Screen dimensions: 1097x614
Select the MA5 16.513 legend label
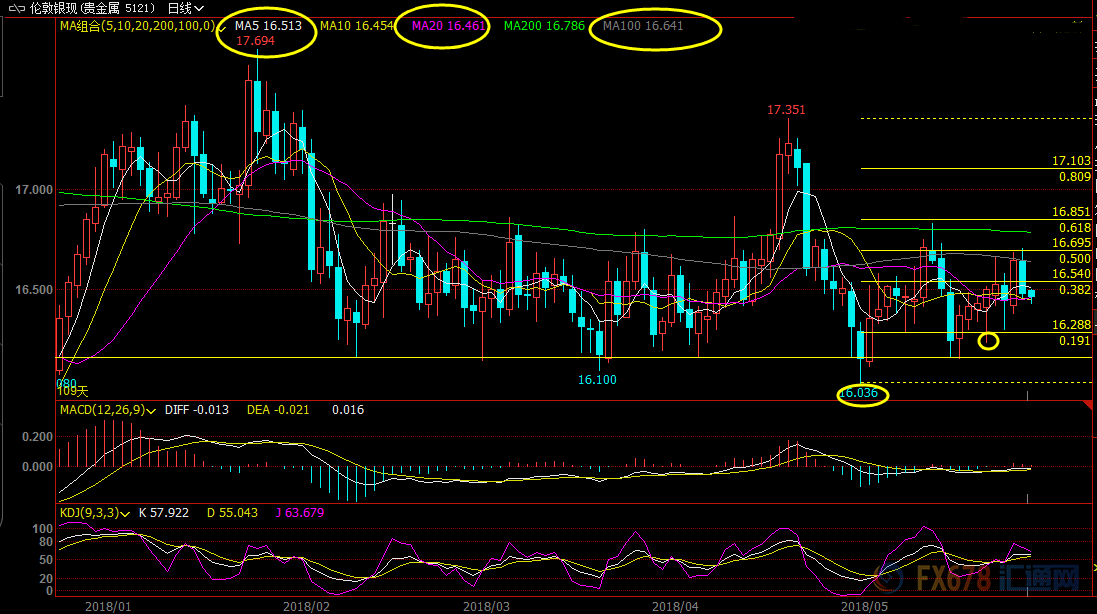[x=268, y=26]
